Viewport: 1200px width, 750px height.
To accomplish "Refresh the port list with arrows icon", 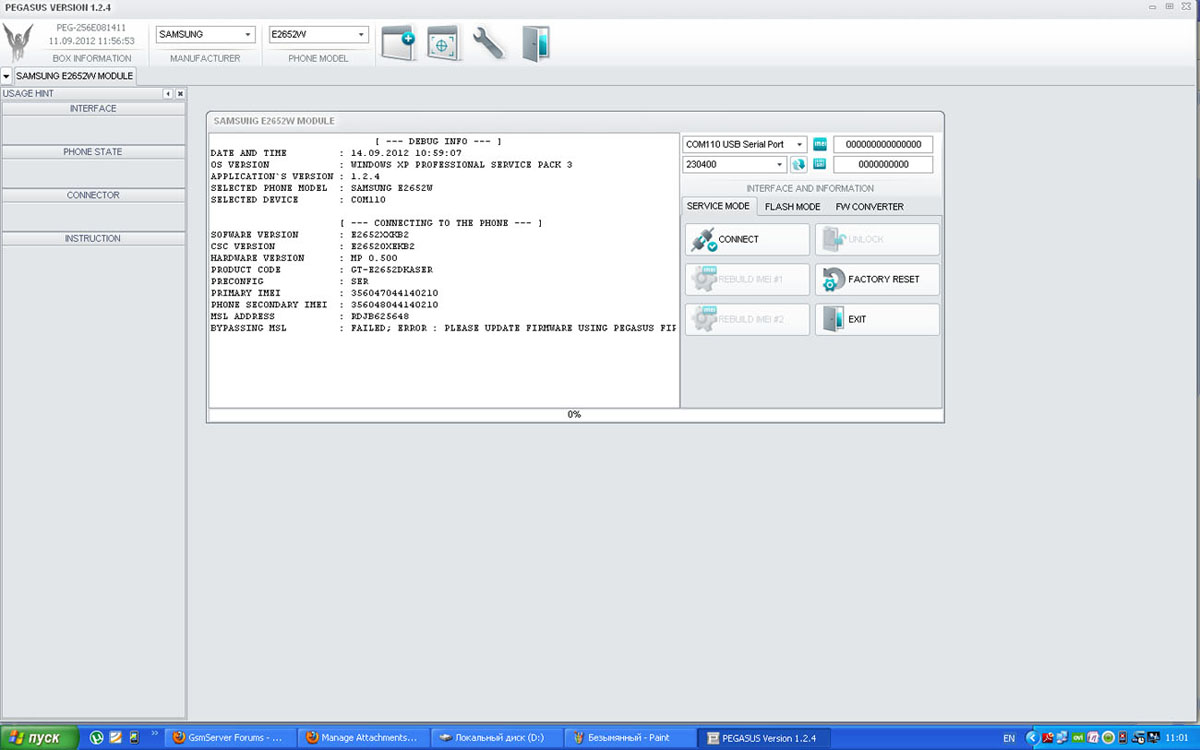I will (x=799, y=165).
